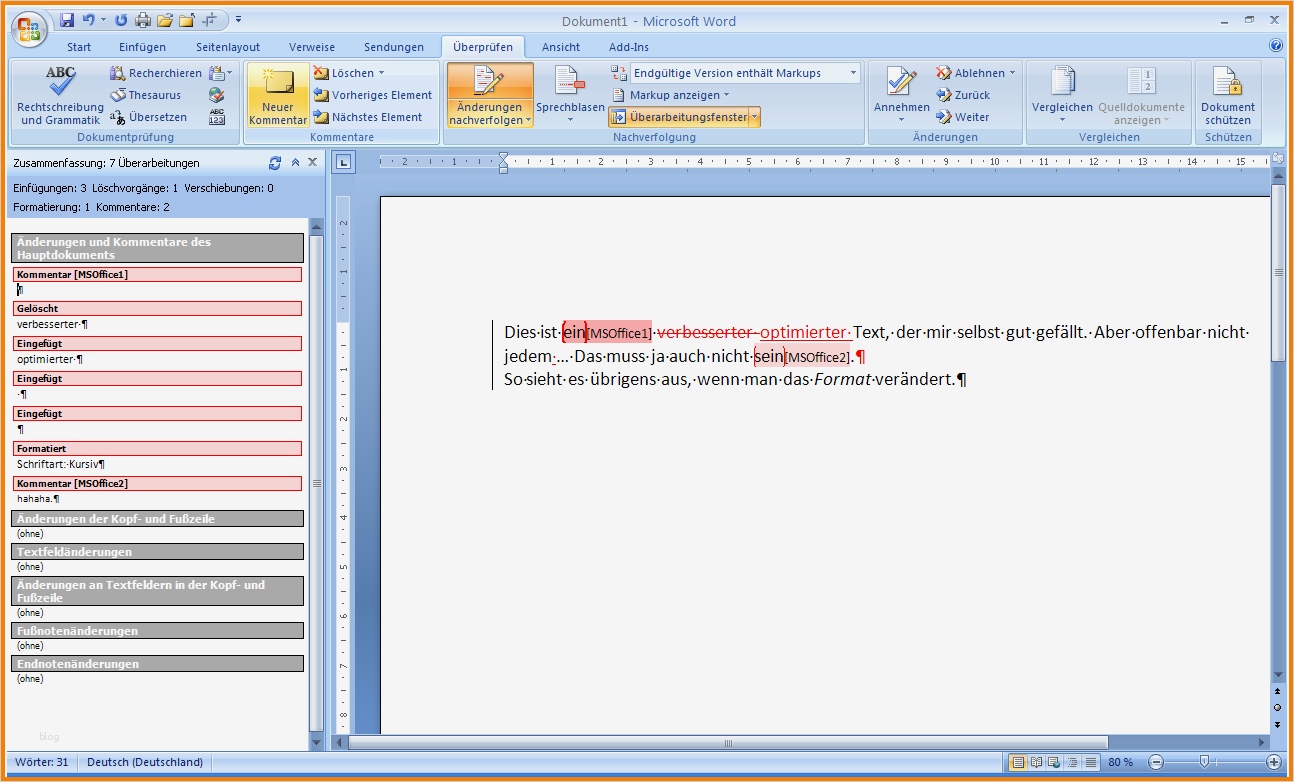Click the globe-with-checkmark language icon
The width and height of the screenshot is (1294, 782).
pyautogui.click(x=217, y=95)
